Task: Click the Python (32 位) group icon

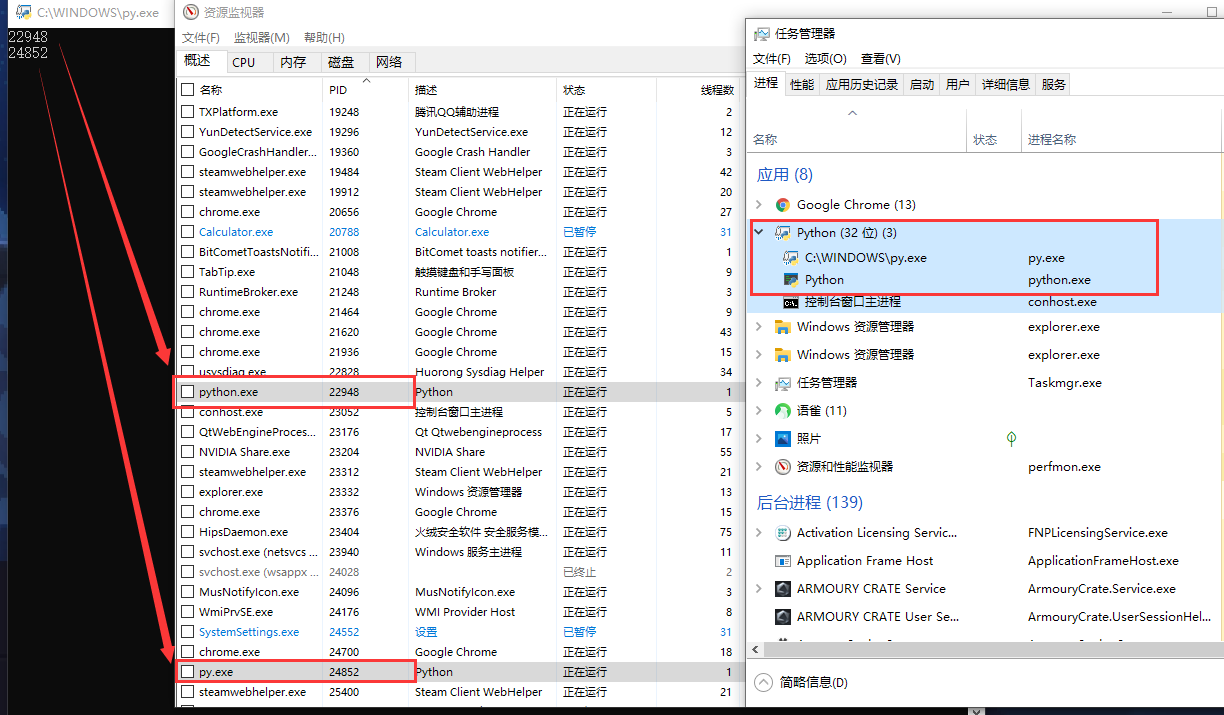Action: 783,233
